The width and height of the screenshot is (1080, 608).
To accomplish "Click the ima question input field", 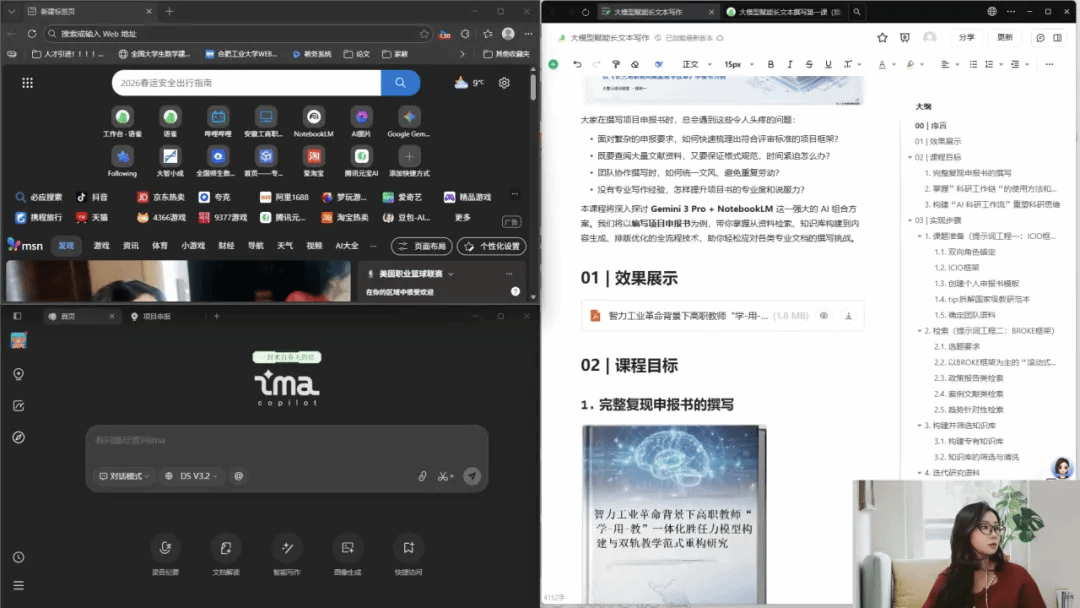I will click(x=286, y=441).
